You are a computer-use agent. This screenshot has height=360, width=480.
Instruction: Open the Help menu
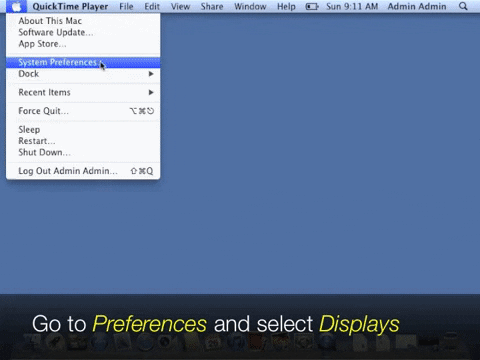pyautogui.click(x=286, y=6)
